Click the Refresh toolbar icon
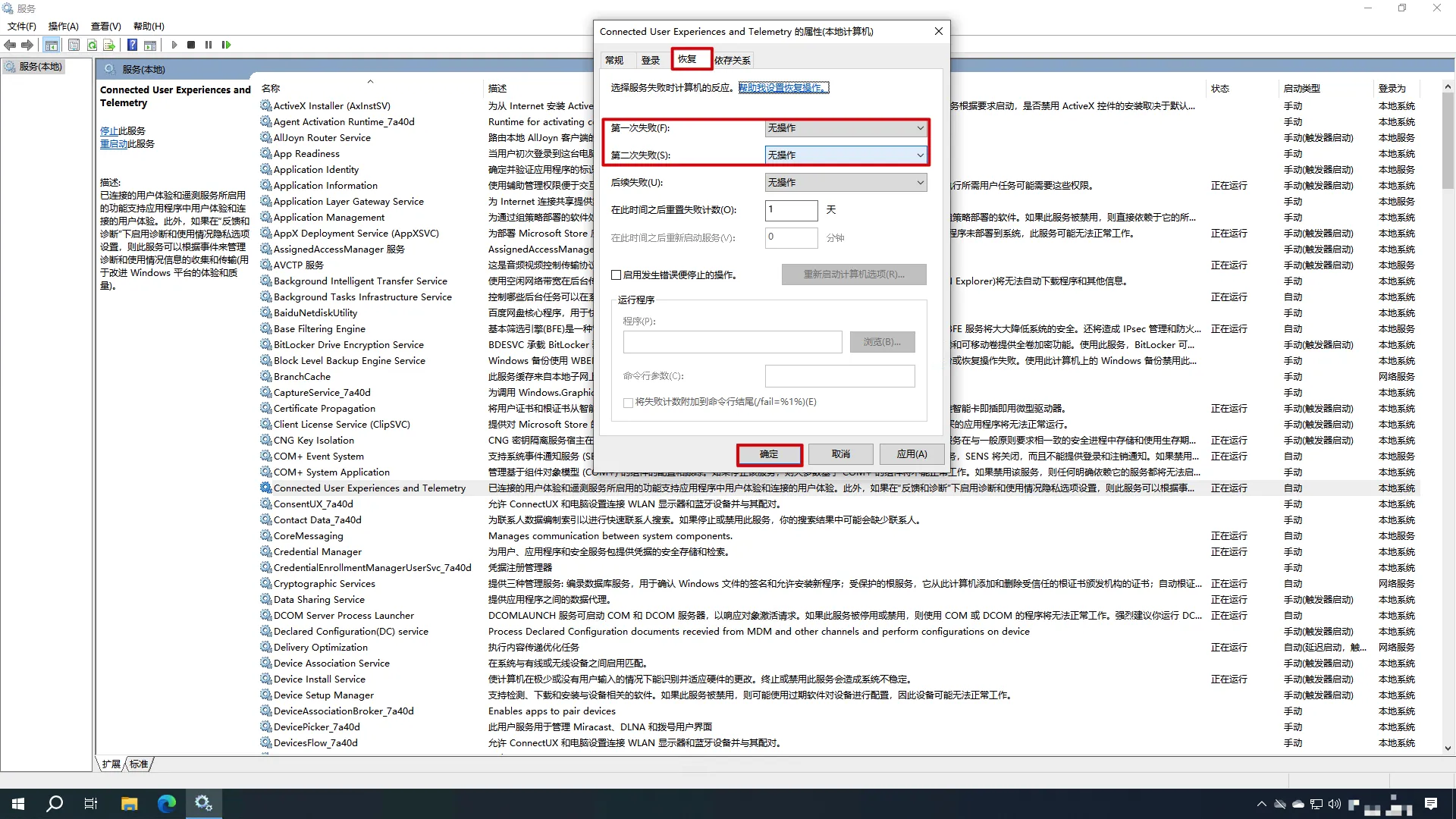Screen dimensions: 1456x819 (x=92, y=45)
